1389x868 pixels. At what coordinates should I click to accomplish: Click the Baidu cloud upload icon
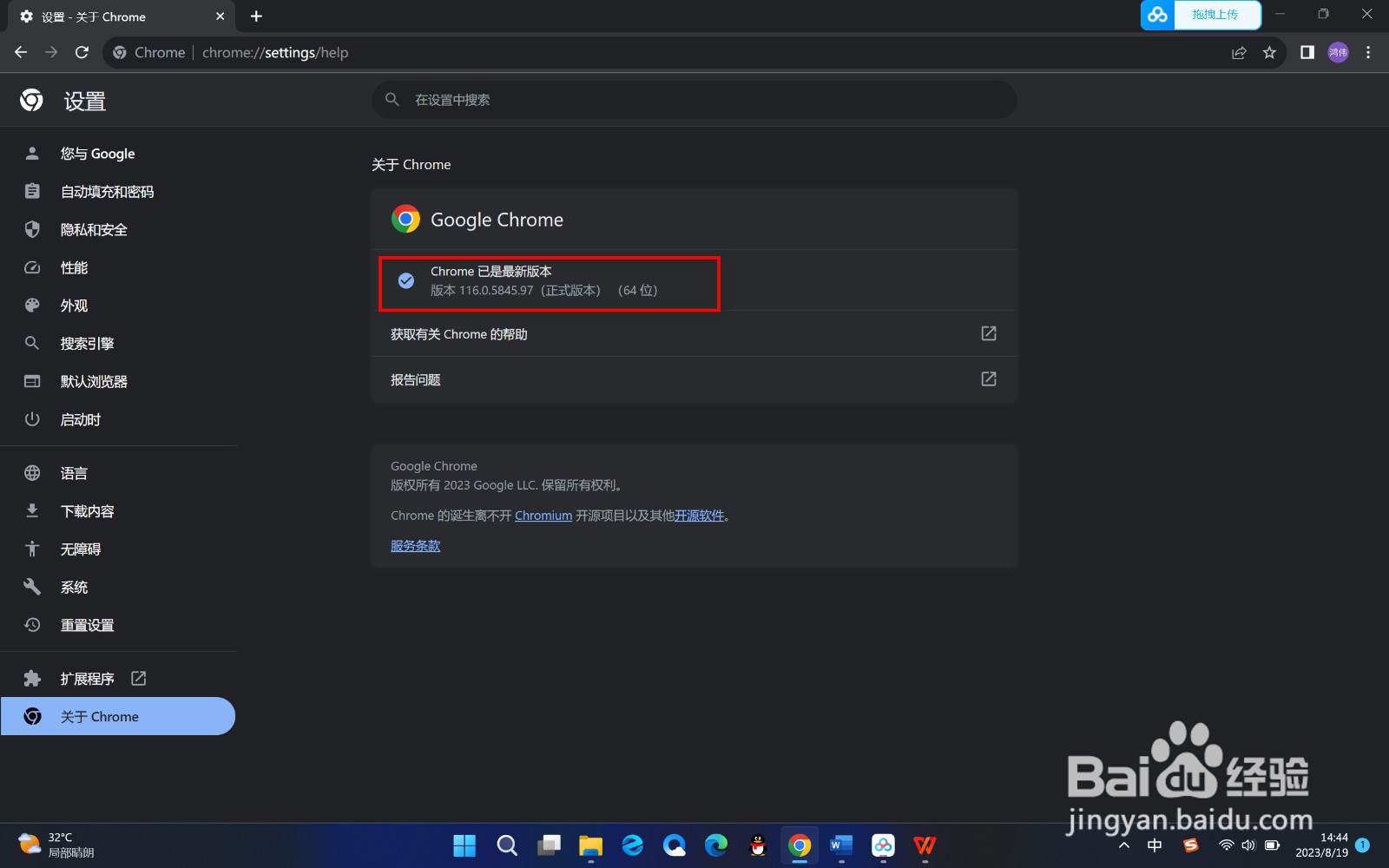pos(1157,15)
